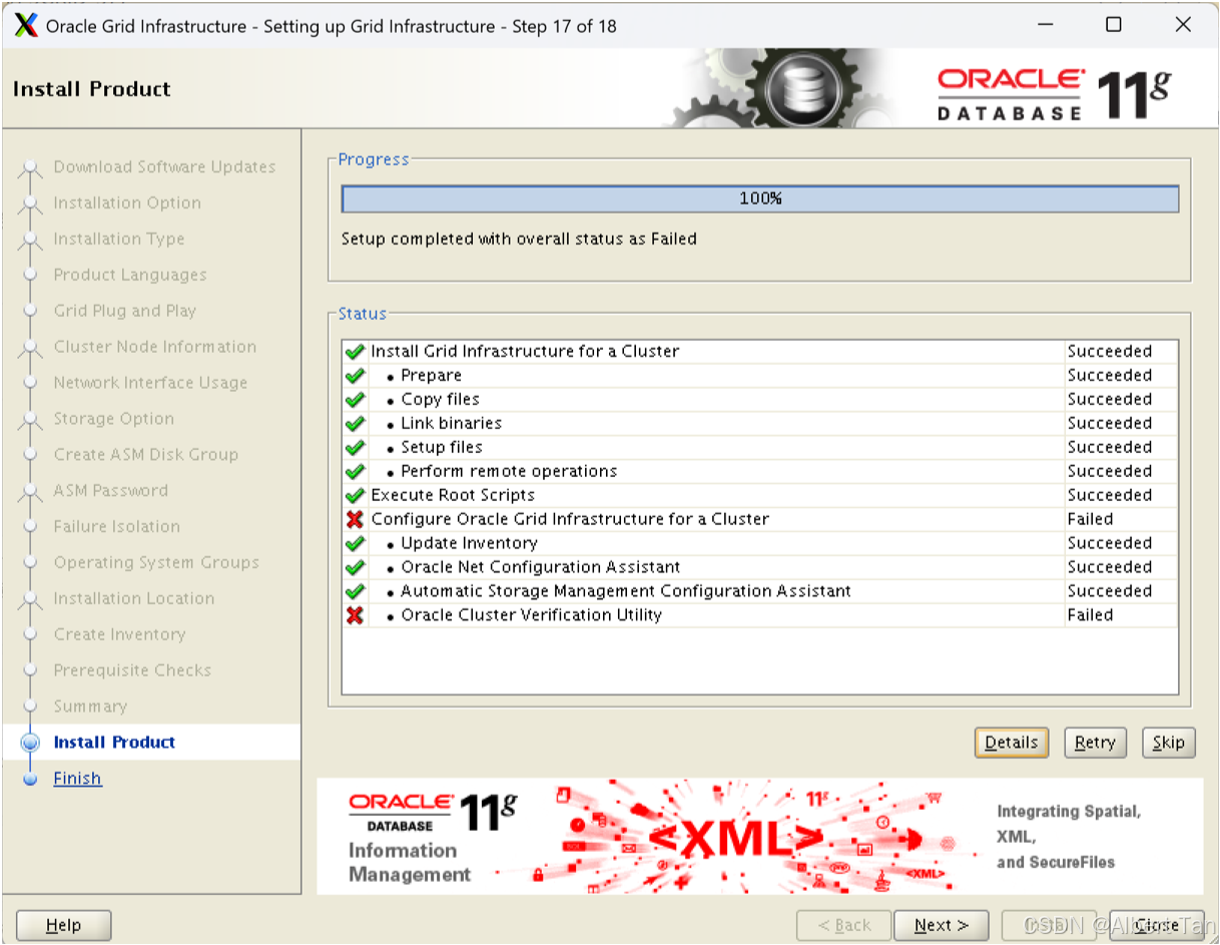1220x945 pixels.
Task: Click the Back button
Action: (x=844, y=925)
